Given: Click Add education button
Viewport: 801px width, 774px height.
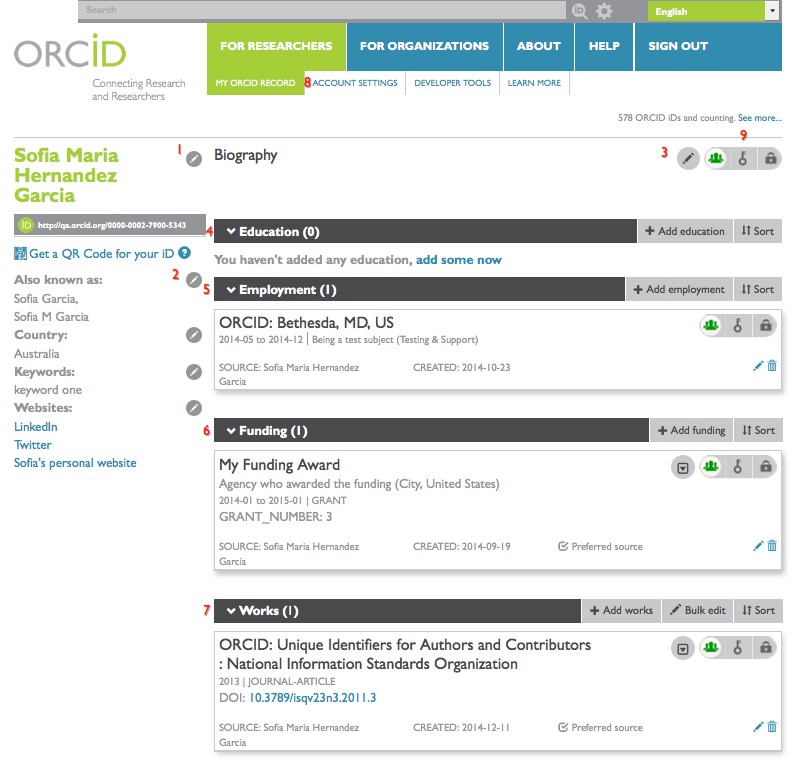Looking at the screenshot, I should tap(685, 231).
